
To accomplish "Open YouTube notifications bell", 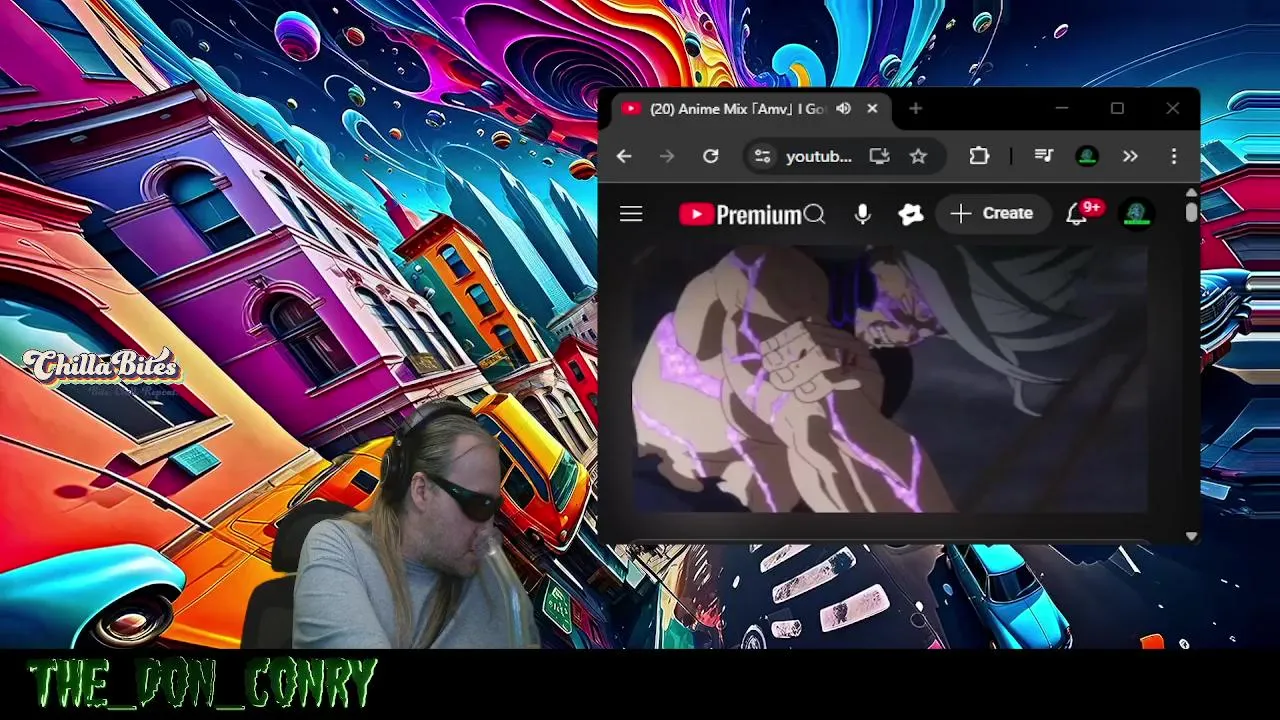I will click(1077, 214).
